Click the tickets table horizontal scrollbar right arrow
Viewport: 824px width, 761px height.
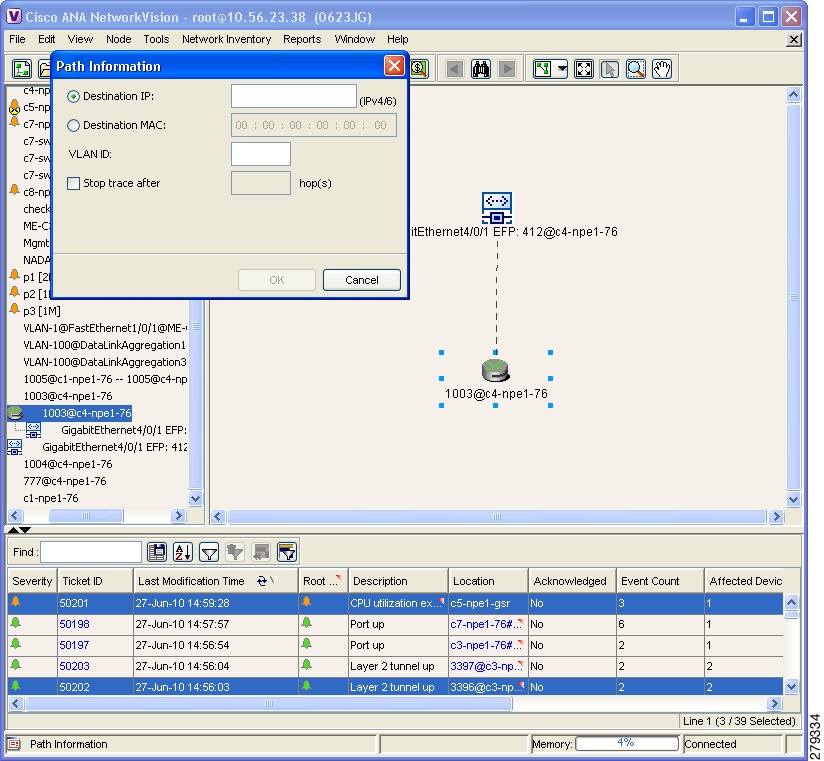[774, 703]
